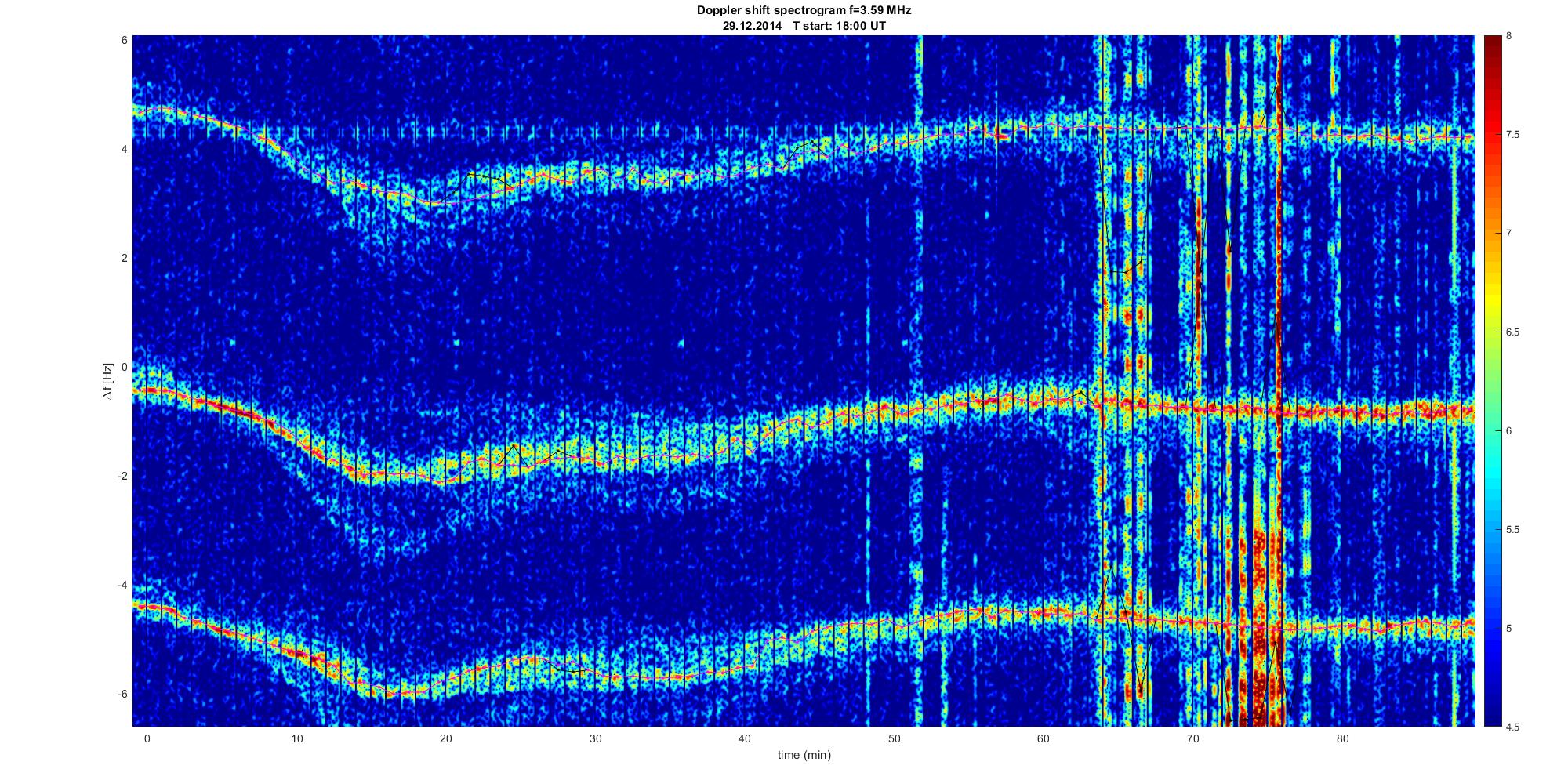Click the x-axis tick label "50"
The width and height of the screenshot is (1568, 780).
click(894, 738)
